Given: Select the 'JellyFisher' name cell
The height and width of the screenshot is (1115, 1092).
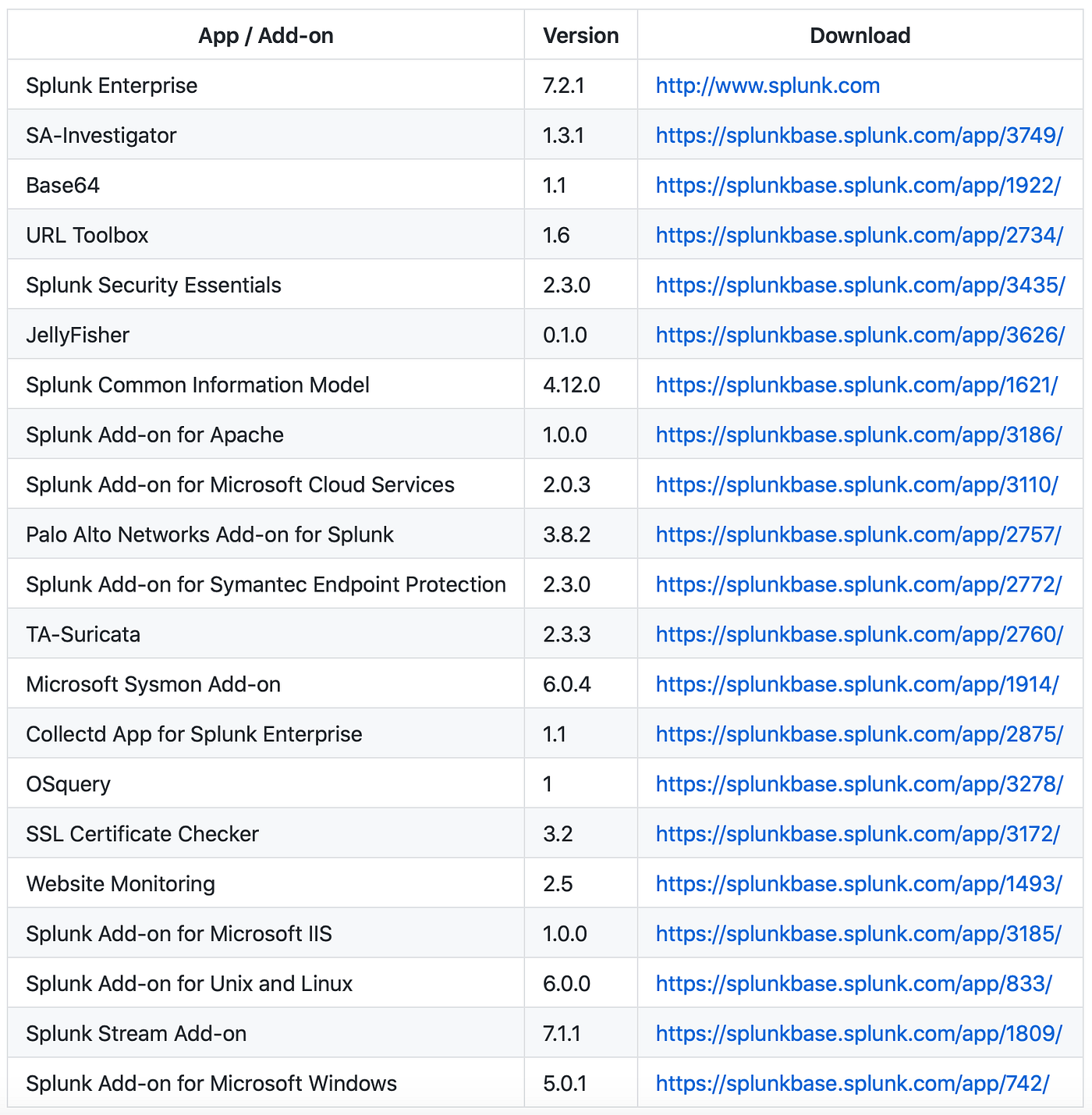Looking at the screenshot, I should tap(266, 335).
